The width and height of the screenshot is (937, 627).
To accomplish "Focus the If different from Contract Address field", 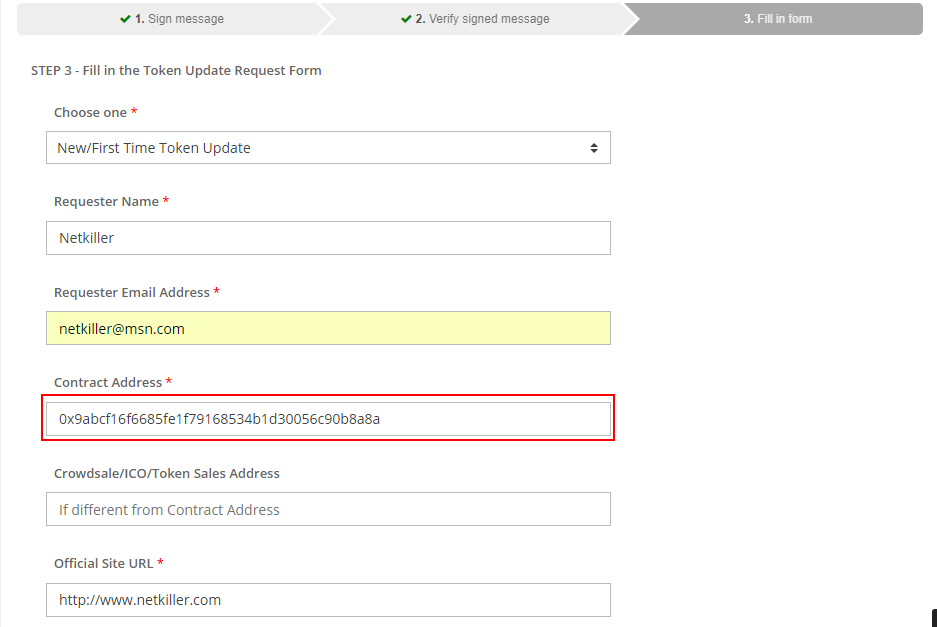I will pyautogui.click(x=328, y=509).
